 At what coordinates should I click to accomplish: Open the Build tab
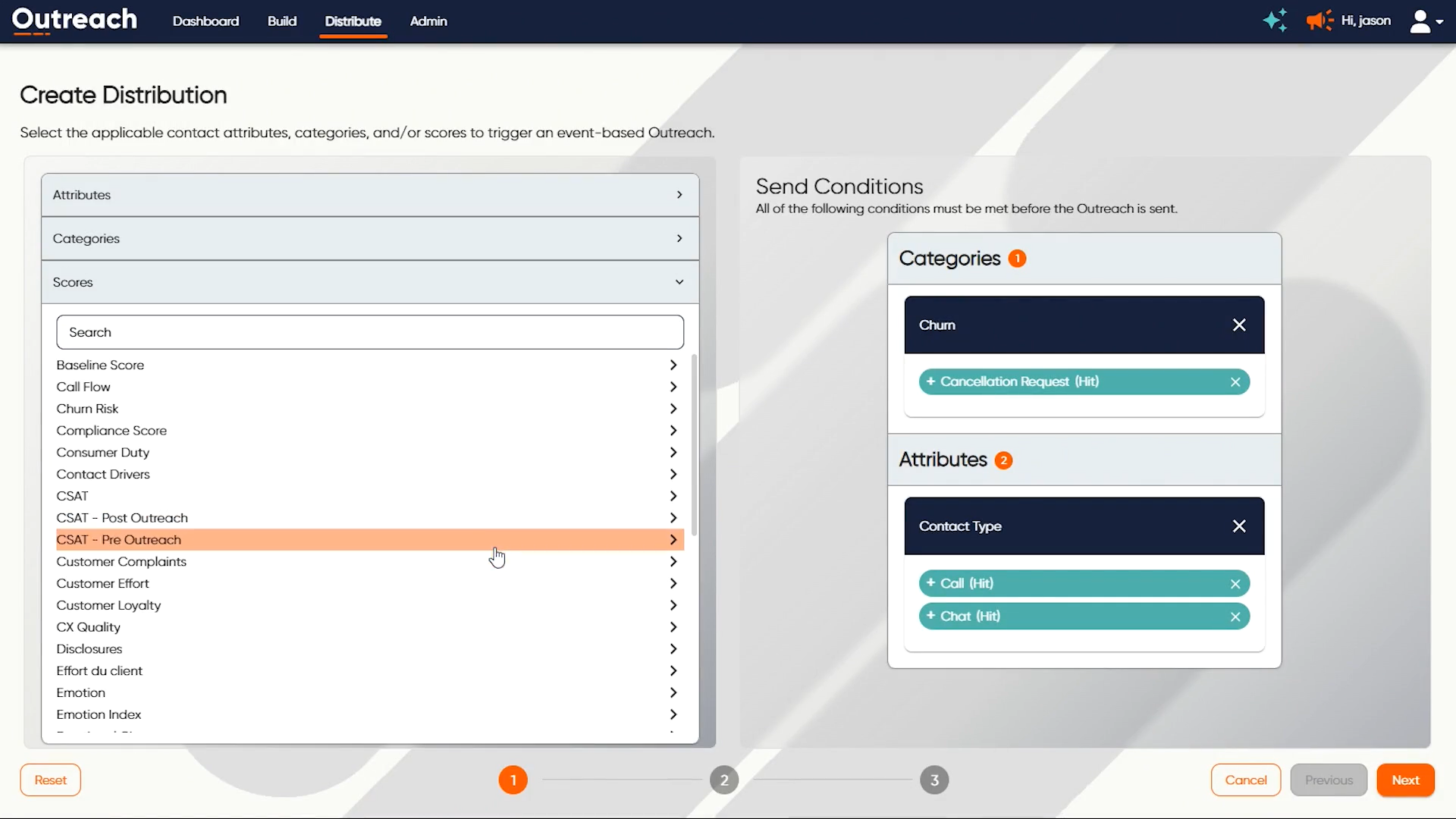coord(282,21)
